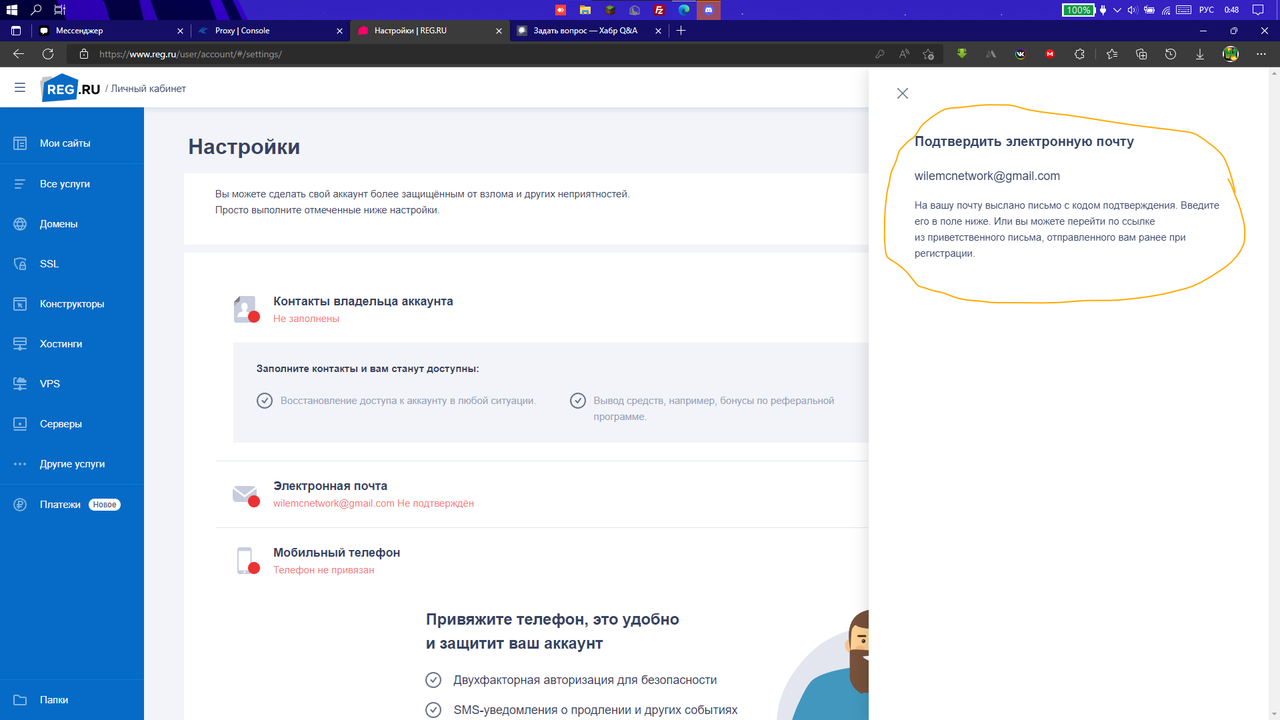Open browser settings ellipsis menu

(x=1260, y=54)
